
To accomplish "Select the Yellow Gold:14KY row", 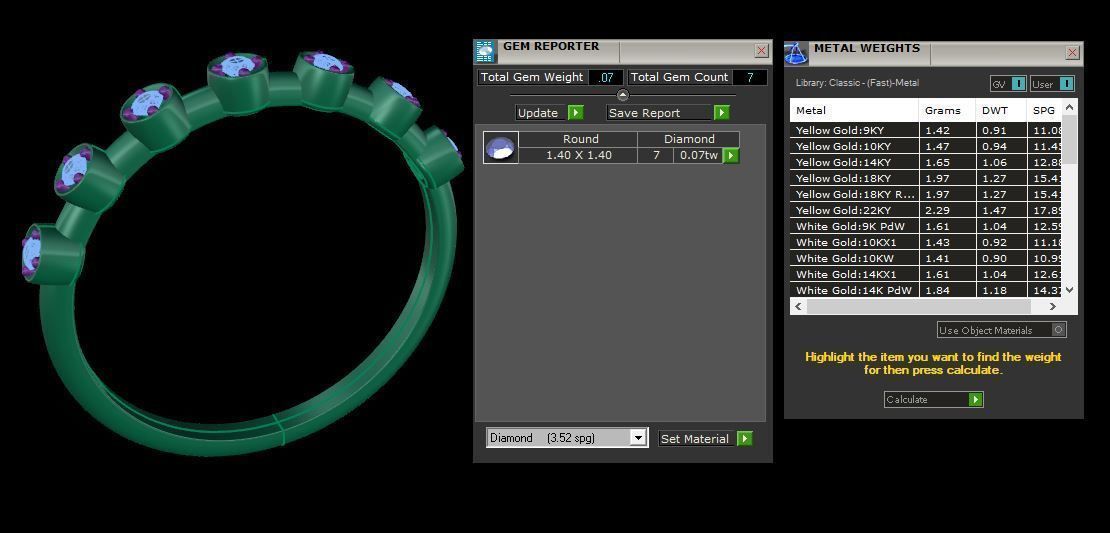I will [854, 162].
